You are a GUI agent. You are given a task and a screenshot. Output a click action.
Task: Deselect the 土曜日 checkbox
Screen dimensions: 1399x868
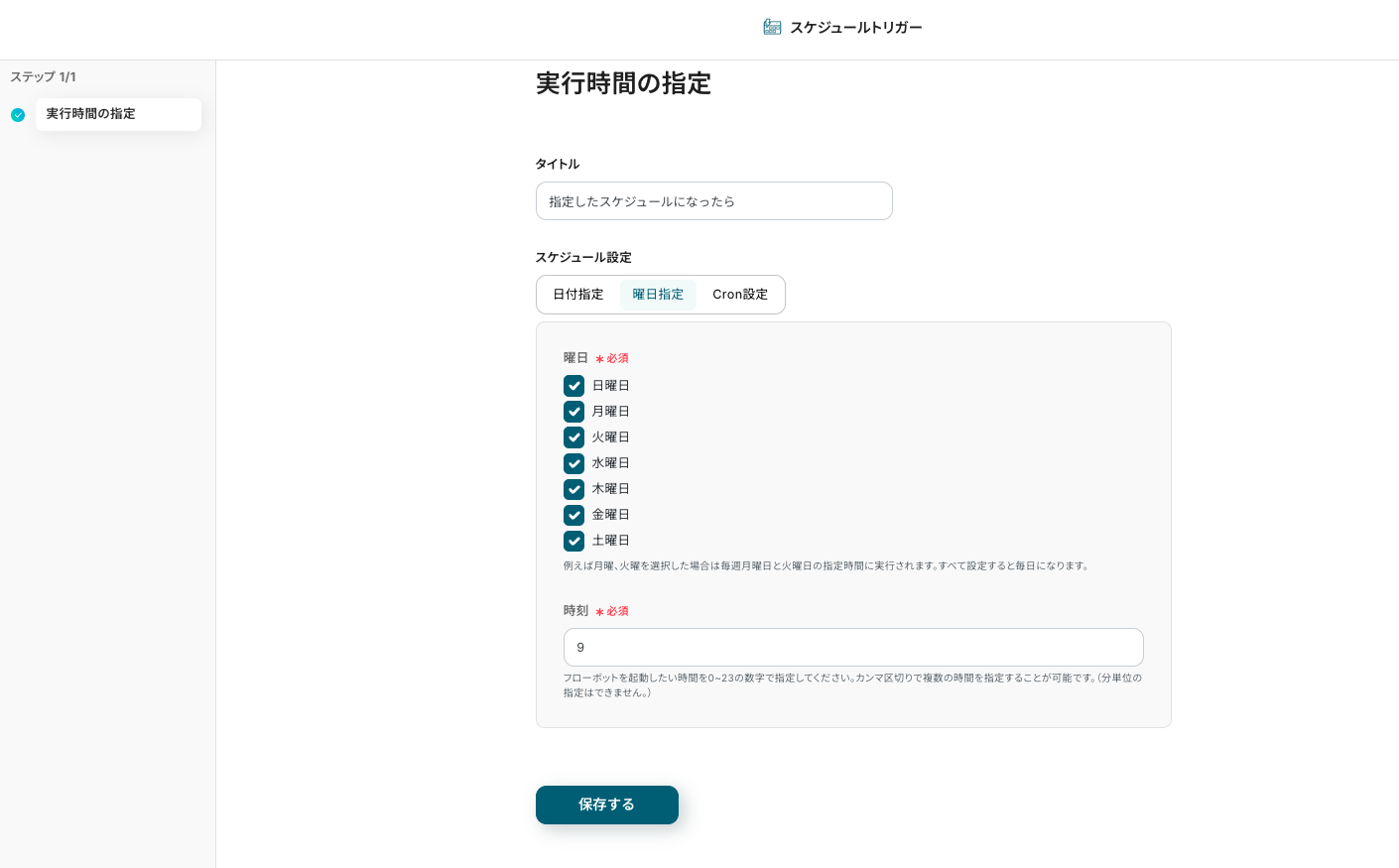(x=573, y=541)
